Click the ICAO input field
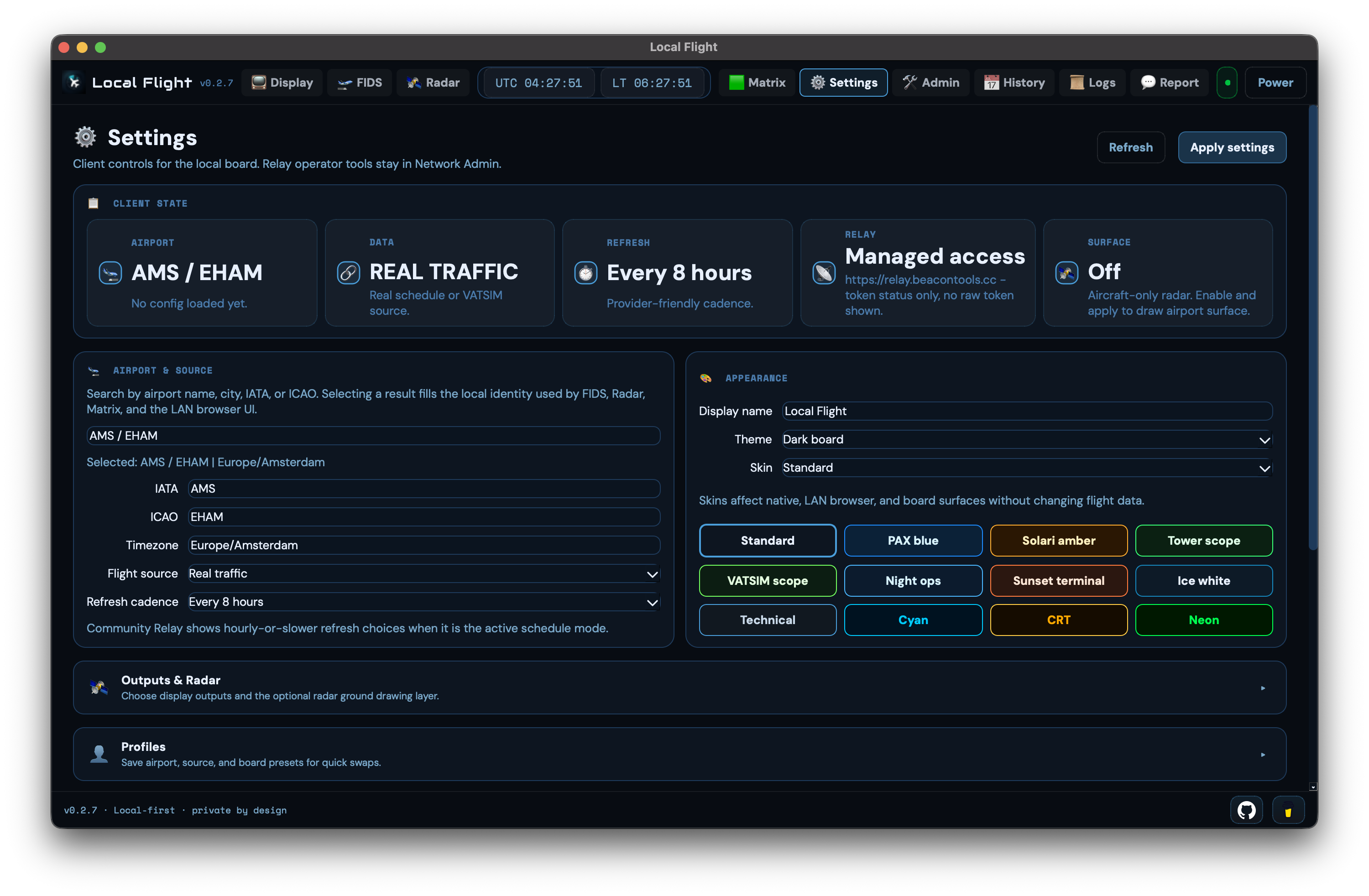Image resolution: width=1369 pixels, height=896 pixels. coord(424,516)
